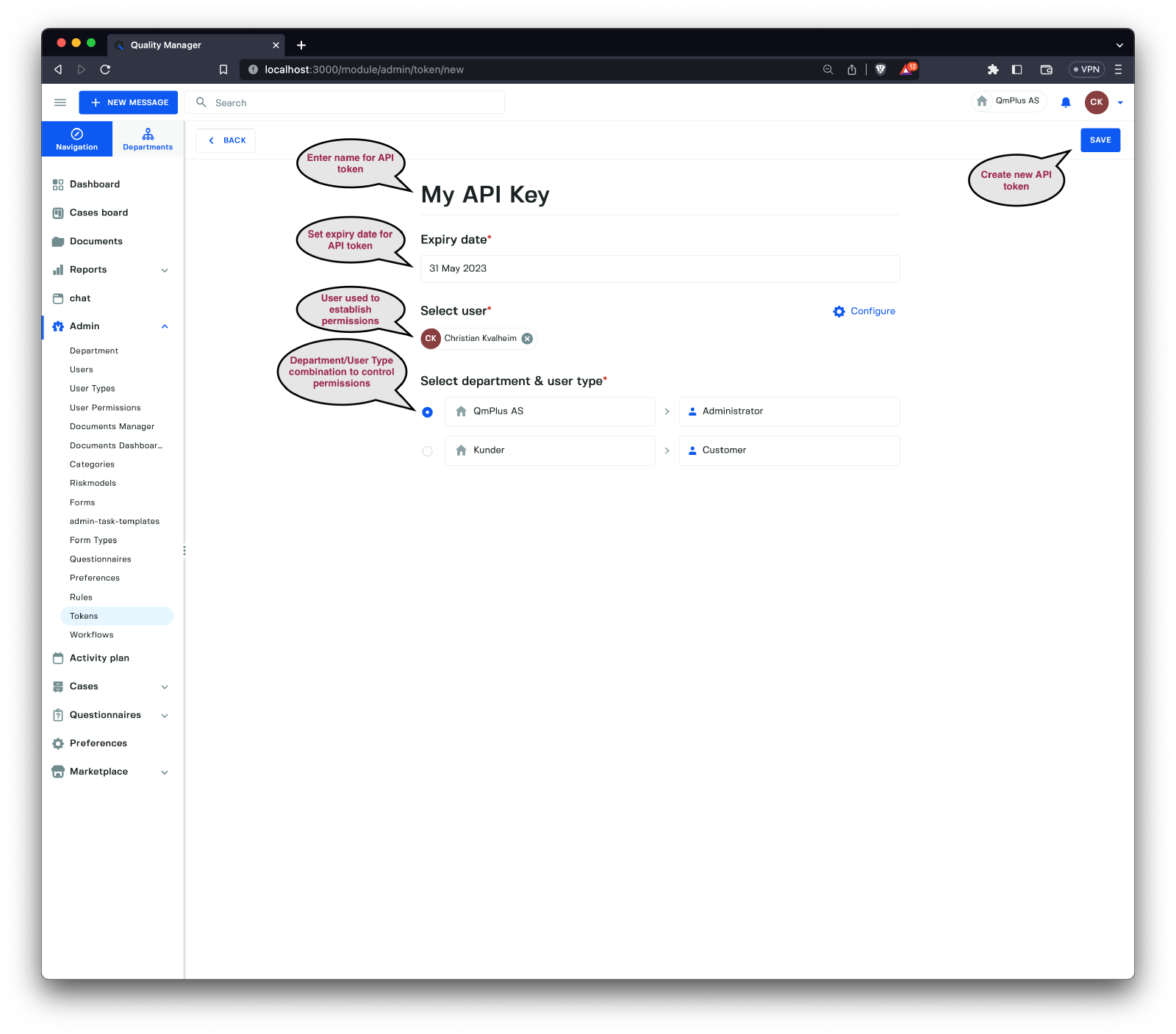Click the Brave shield icon
Viewport: 1176px width, 1034px height.
pos(881,70)
